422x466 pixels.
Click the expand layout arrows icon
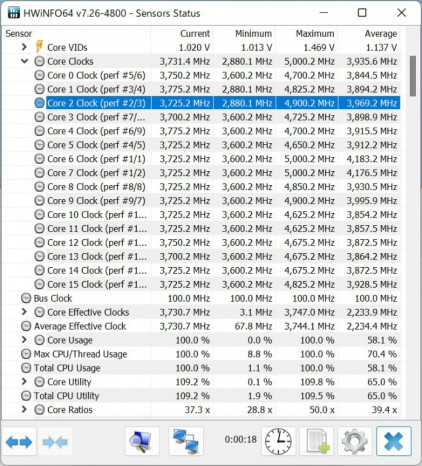pos(19,442)
